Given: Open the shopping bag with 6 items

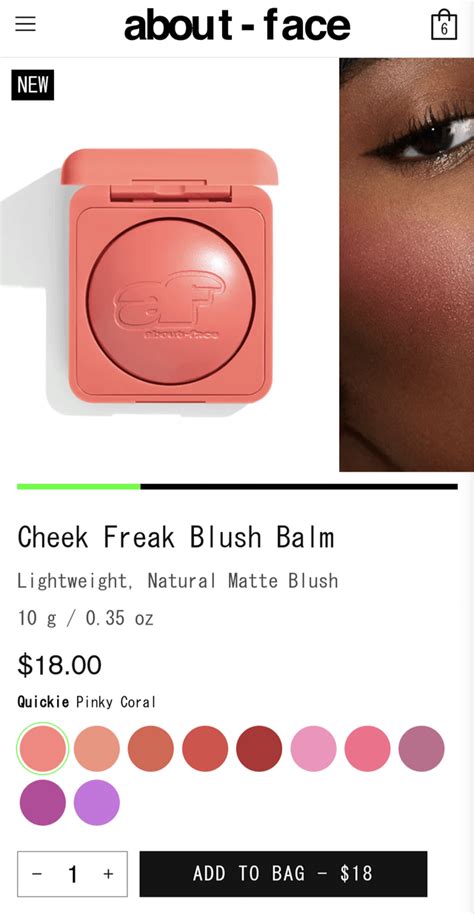Looking at the screenshot, I should click(x=444, y=24).
